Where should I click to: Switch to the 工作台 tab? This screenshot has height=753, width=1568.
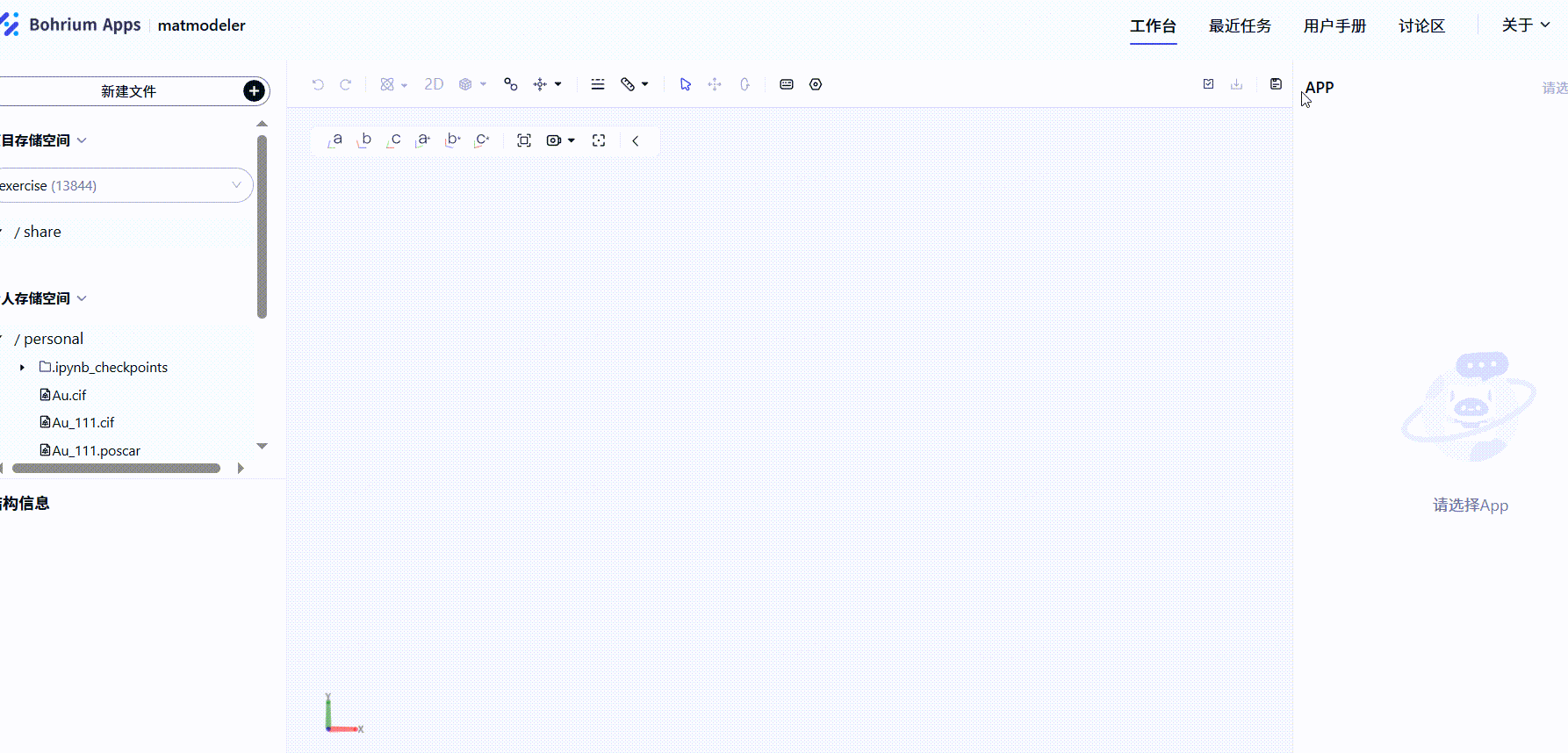click(x=1153, y=25)
